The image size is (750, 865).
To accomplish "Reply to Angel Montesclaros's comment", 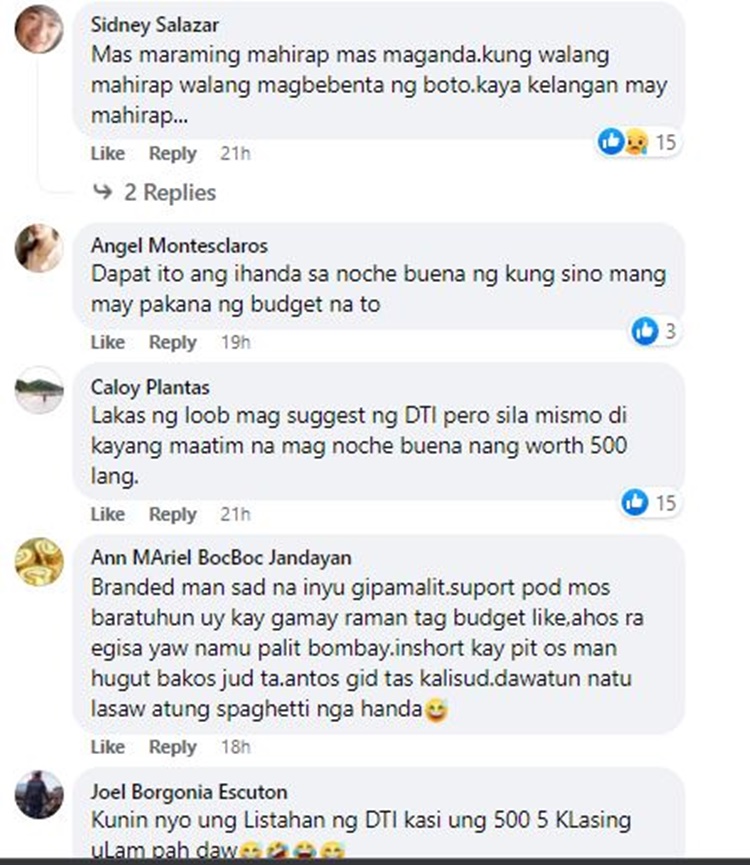I will [x=173, y=342].
